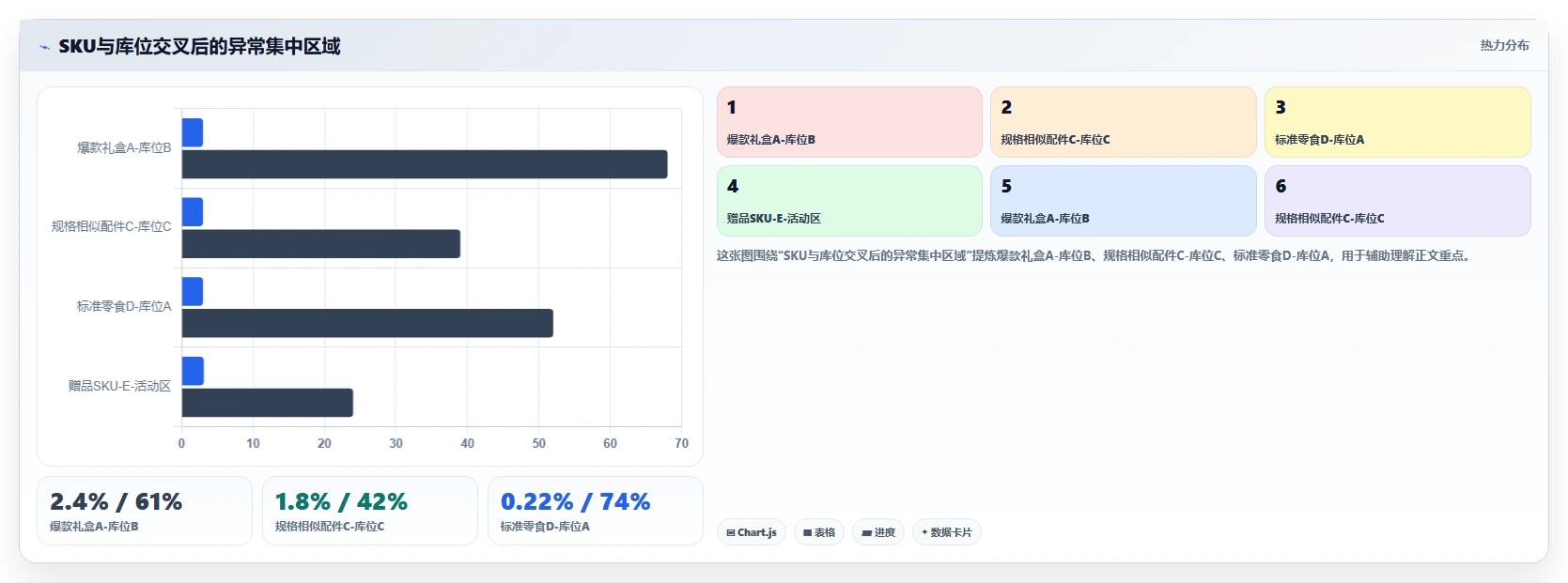Click the Chart.js tag icon
This screenshot has height=583, width=1568.
tap(730, 532)
